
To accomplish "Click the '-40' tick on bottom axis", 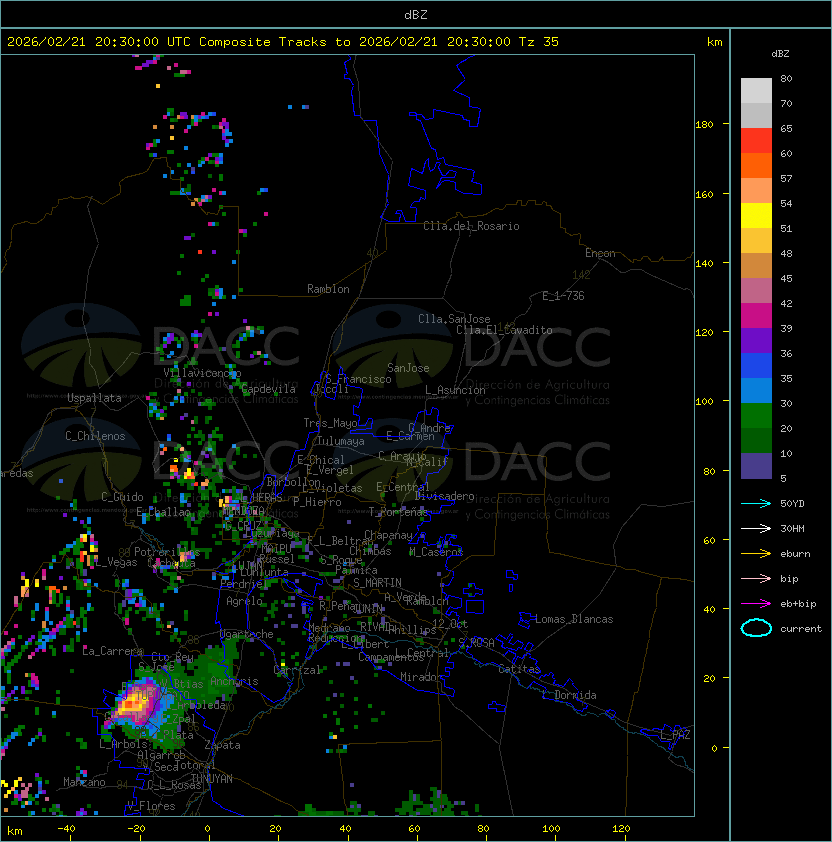I will point(67,829).
